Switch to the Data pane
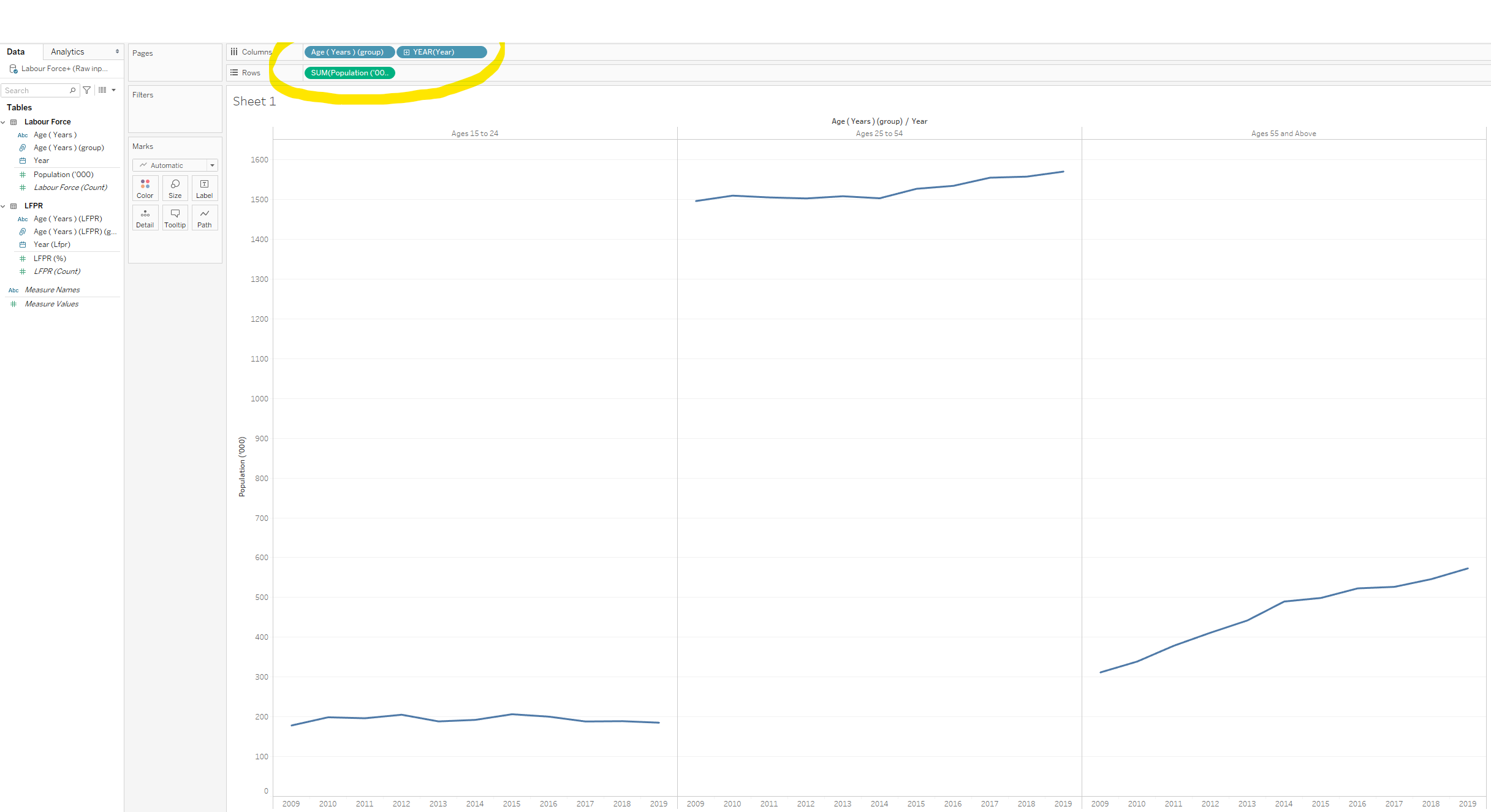 coord(15,51)
